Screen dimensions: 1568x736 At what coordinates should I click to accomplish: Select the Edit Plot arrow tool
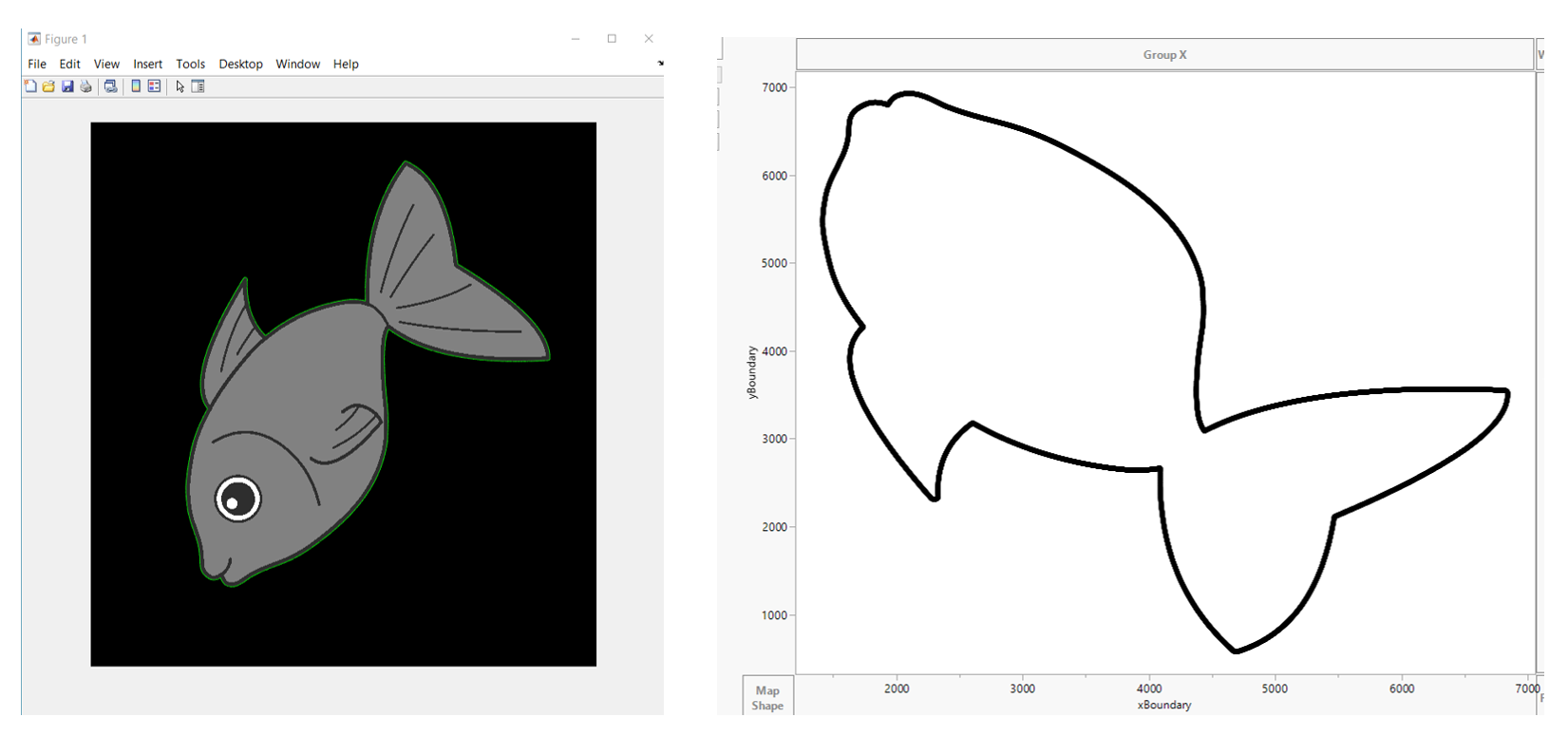[179, 86]
